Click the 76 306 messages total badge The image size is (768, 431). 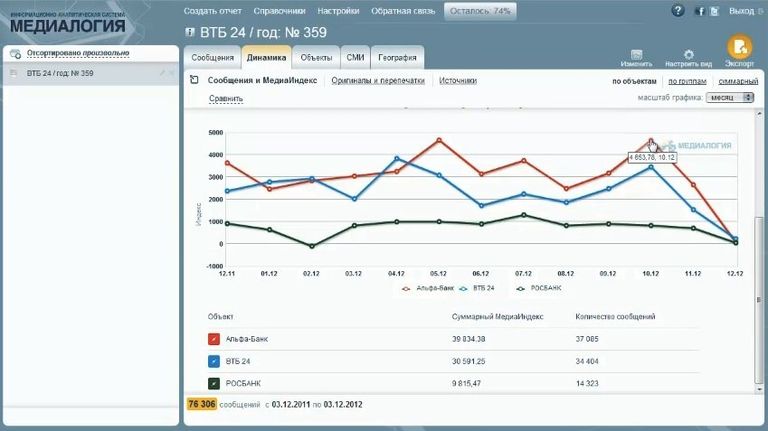(201, 404)
